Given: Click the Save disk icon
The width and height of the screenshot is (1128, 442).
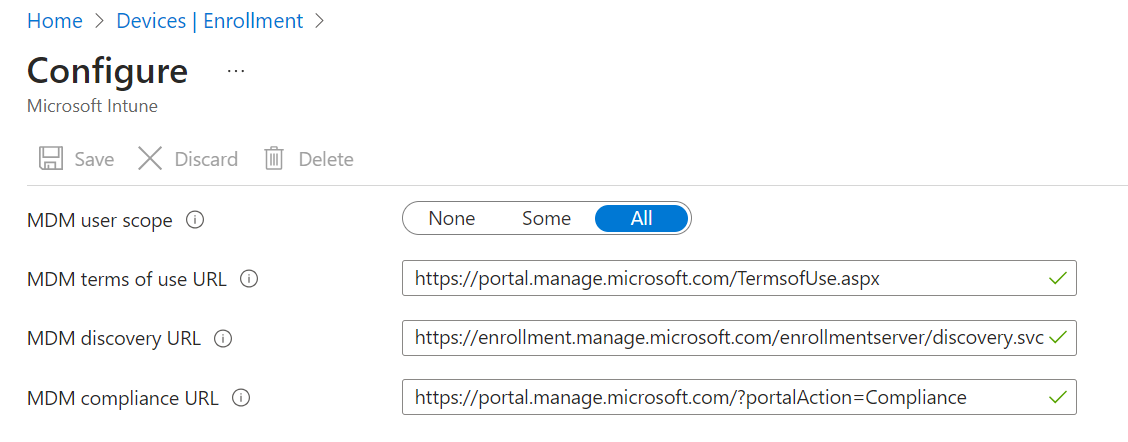Looking at the screenshot, I should (x=50, y=159).
